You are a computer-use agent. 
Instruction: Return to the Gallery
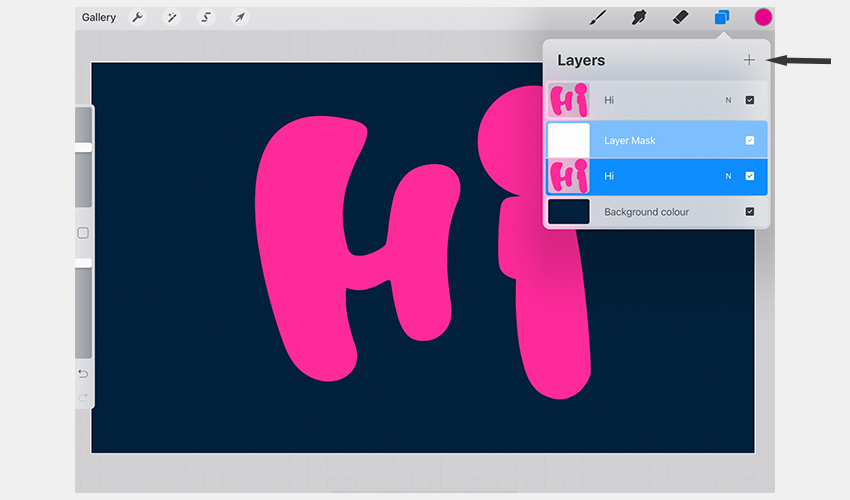pyautogui.click(x=99, y=17)
